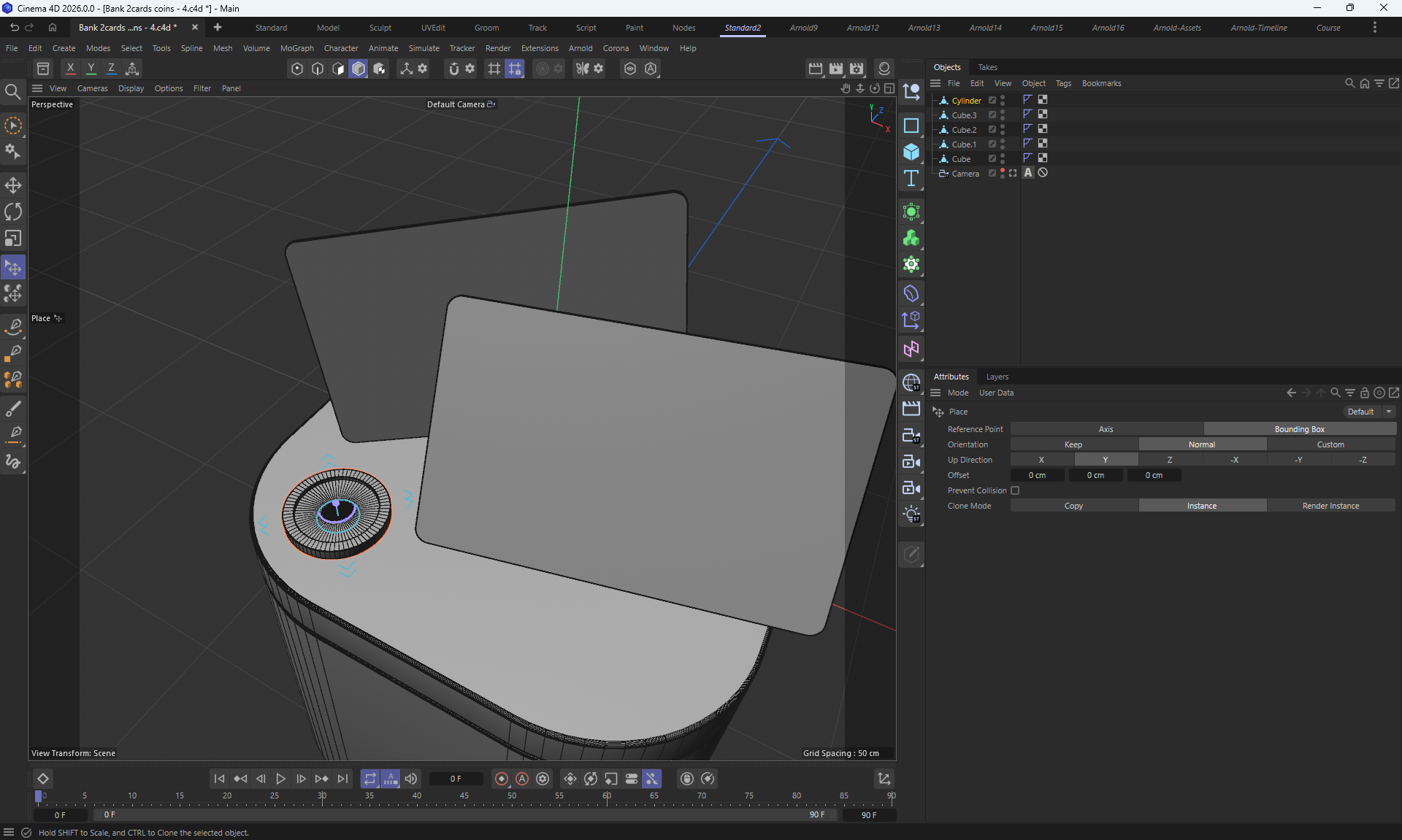
Task: Add a Cube primitive from the object palette
Action: pyautogui.click(x=911, y=152)
